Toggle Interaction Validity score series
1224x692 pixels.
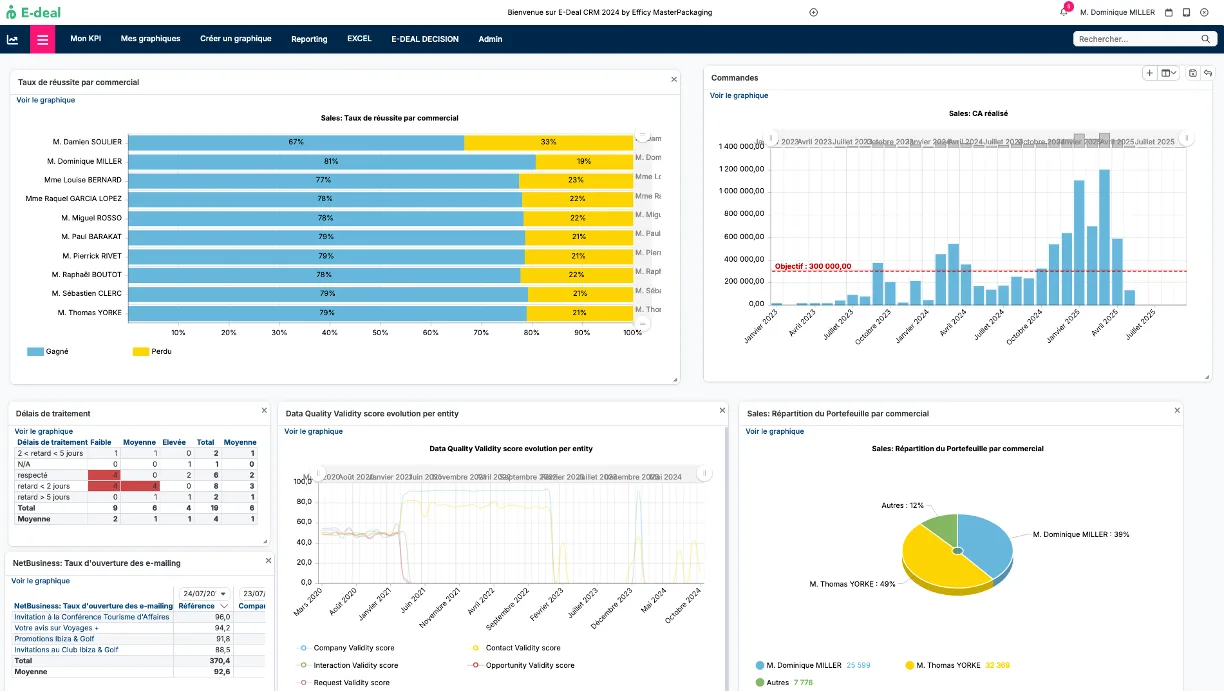pos(349,665)
